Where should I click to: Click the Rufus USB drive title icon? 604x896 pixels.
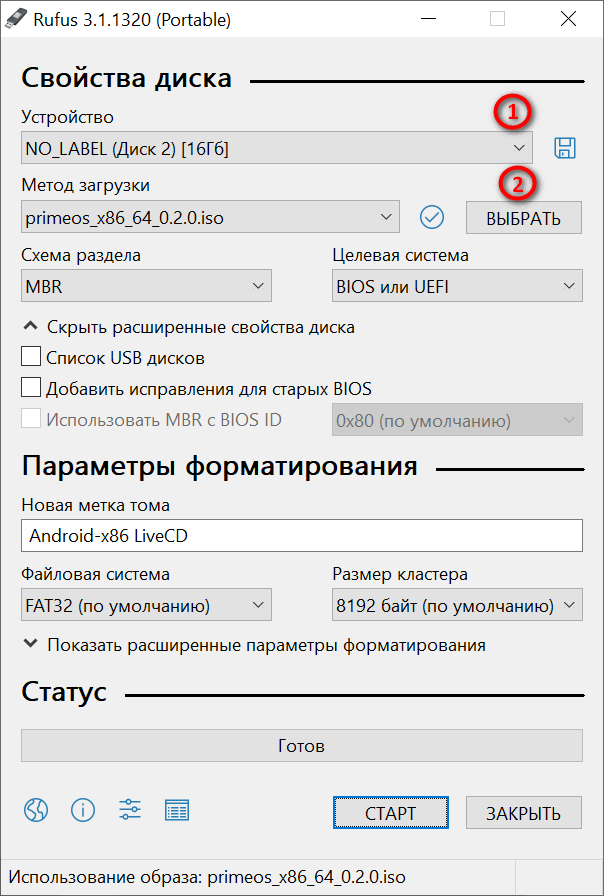15,19
